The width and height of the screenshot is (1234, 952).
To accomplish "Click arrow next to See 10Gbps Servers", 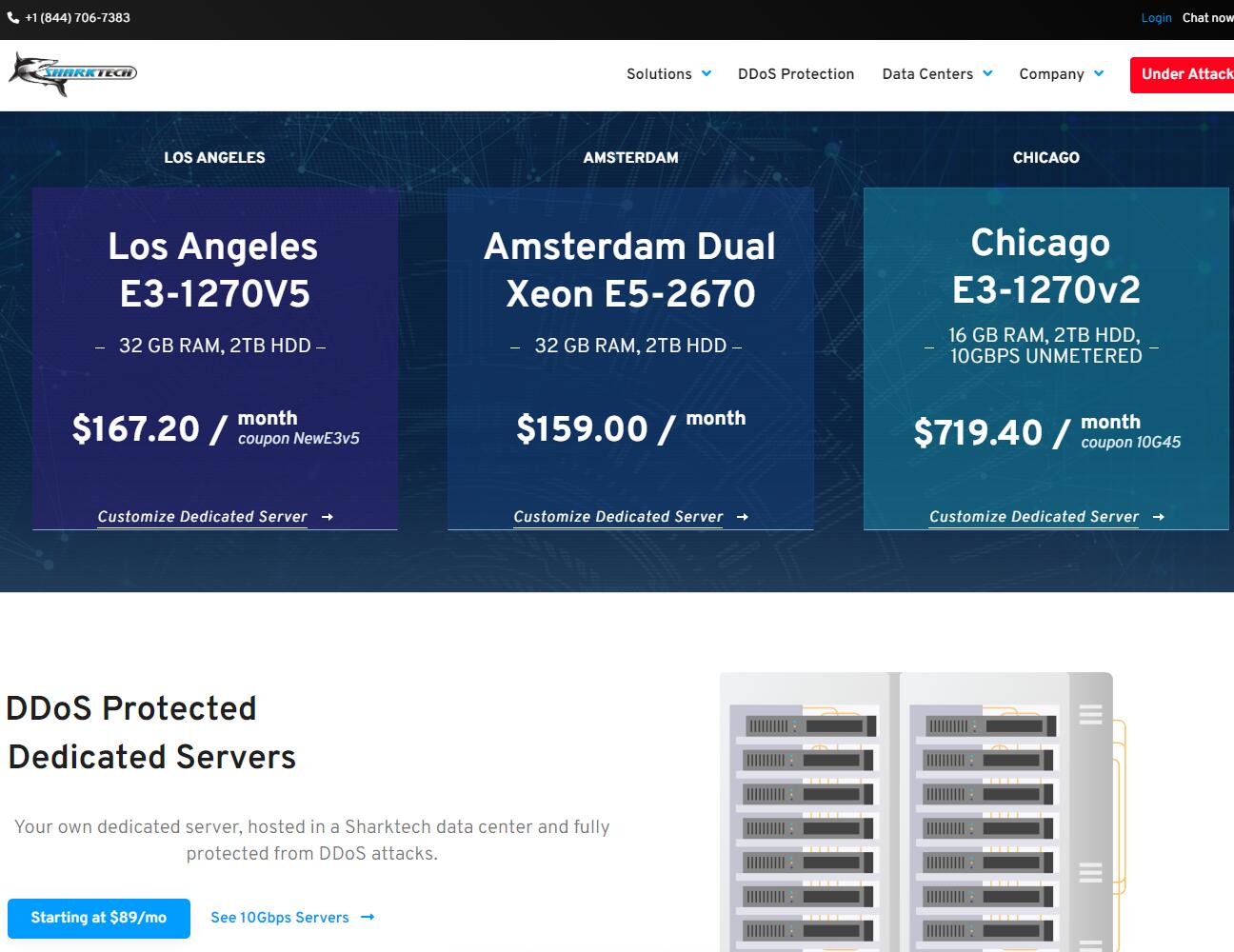I will coord(368,918).
